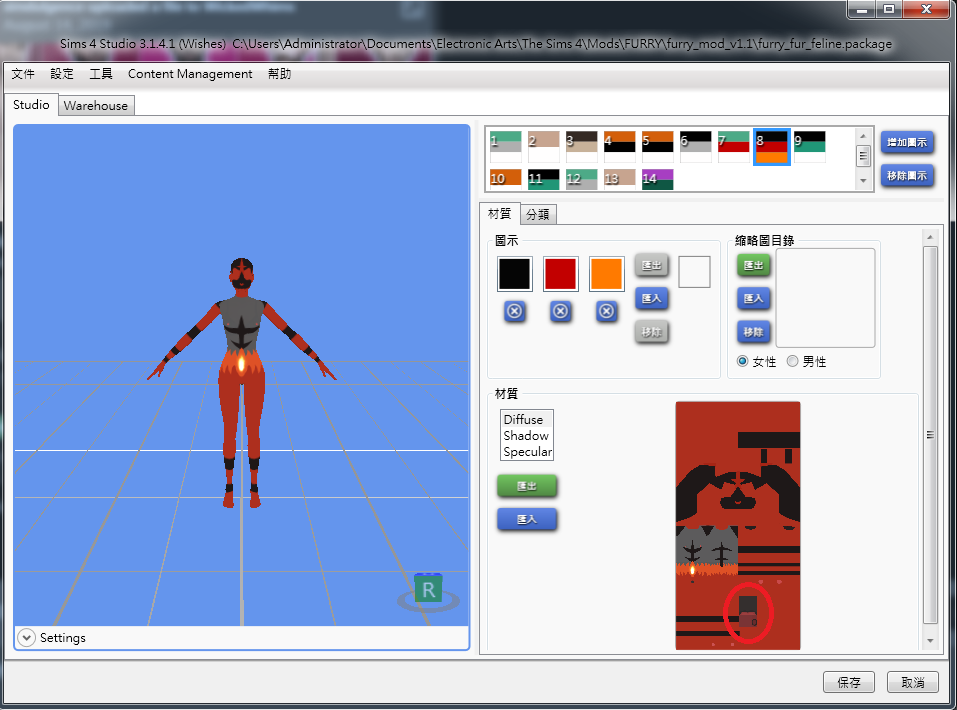This screenshot has height=710, width=957.
Task: Click the swatch list scrollbar handle
Action: click(862, 156)
